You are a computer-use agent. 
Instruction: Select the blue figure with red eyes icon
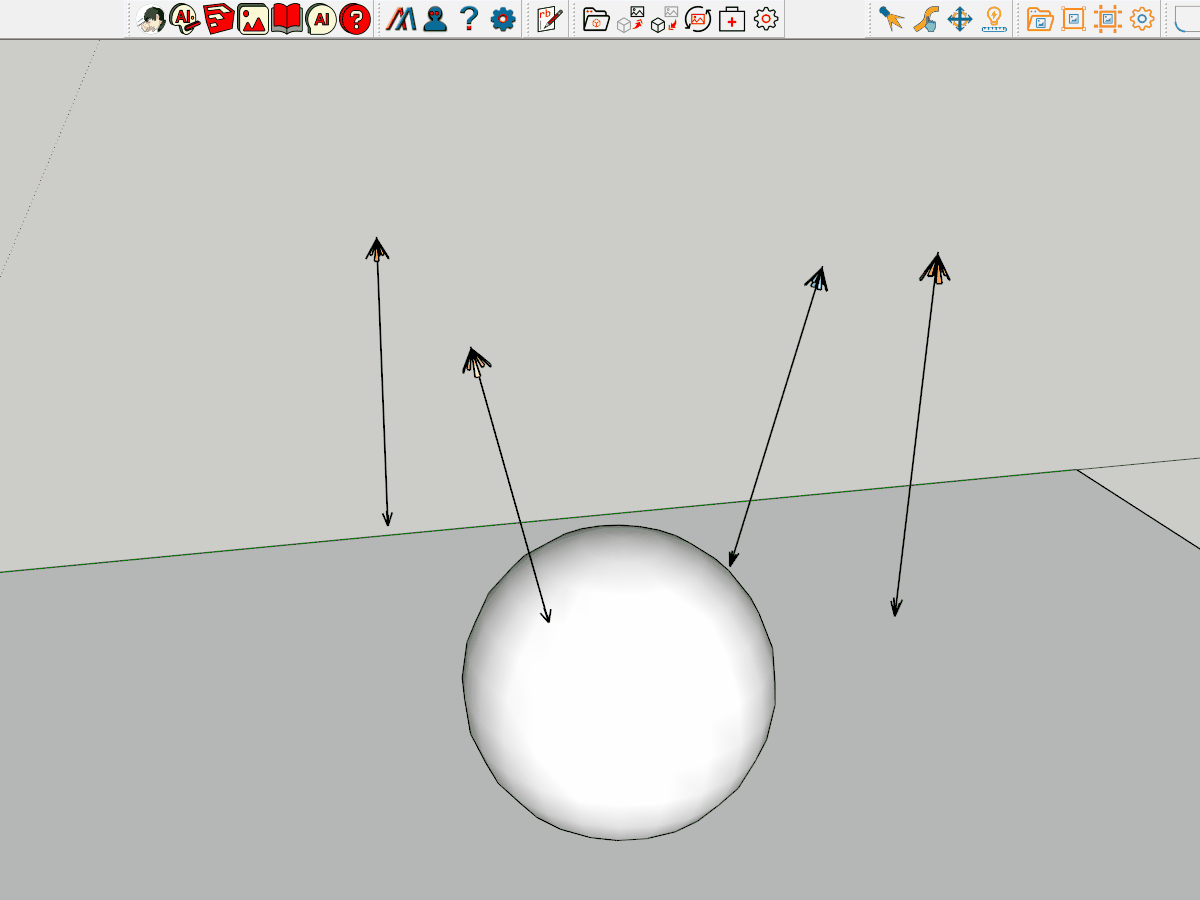click(435, 19)
